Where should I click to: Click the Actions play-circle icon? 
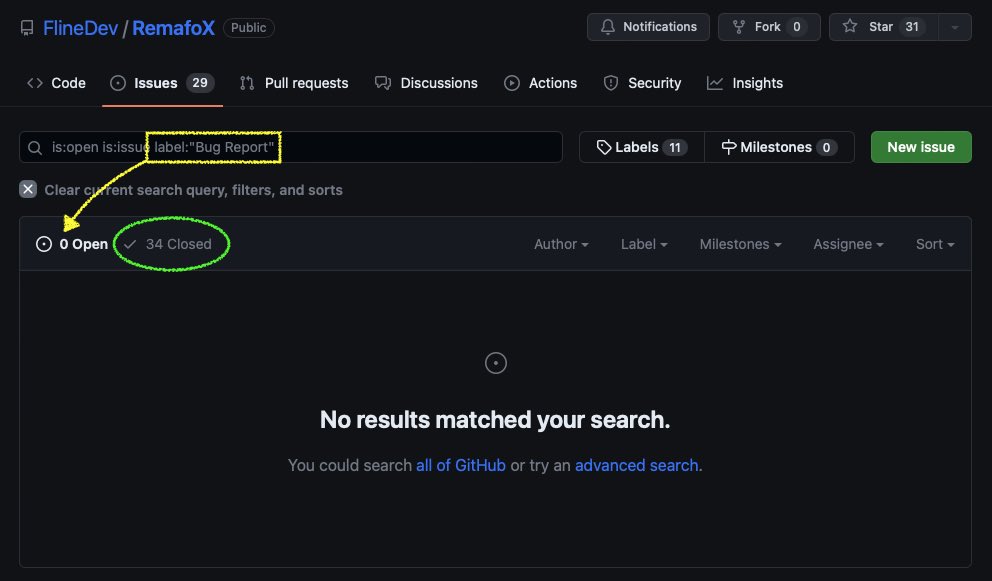tap(512, 83)
